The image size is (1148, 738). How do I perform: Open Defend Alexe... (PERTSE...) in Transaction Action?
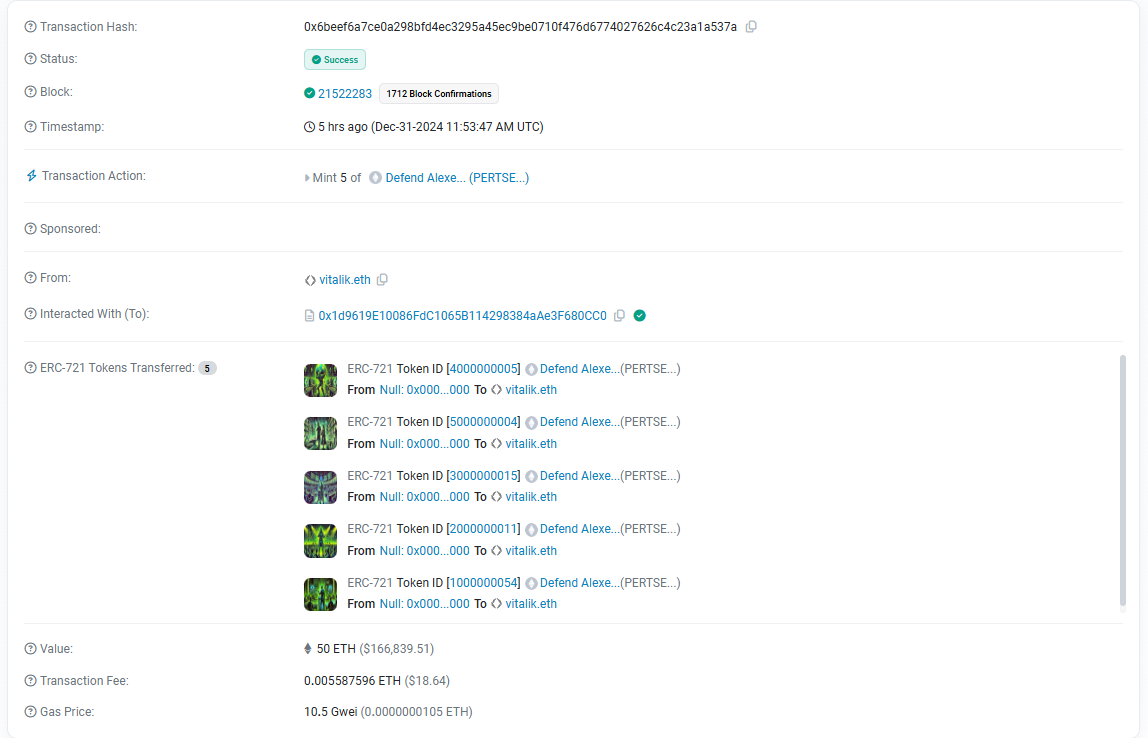(457, 178)
